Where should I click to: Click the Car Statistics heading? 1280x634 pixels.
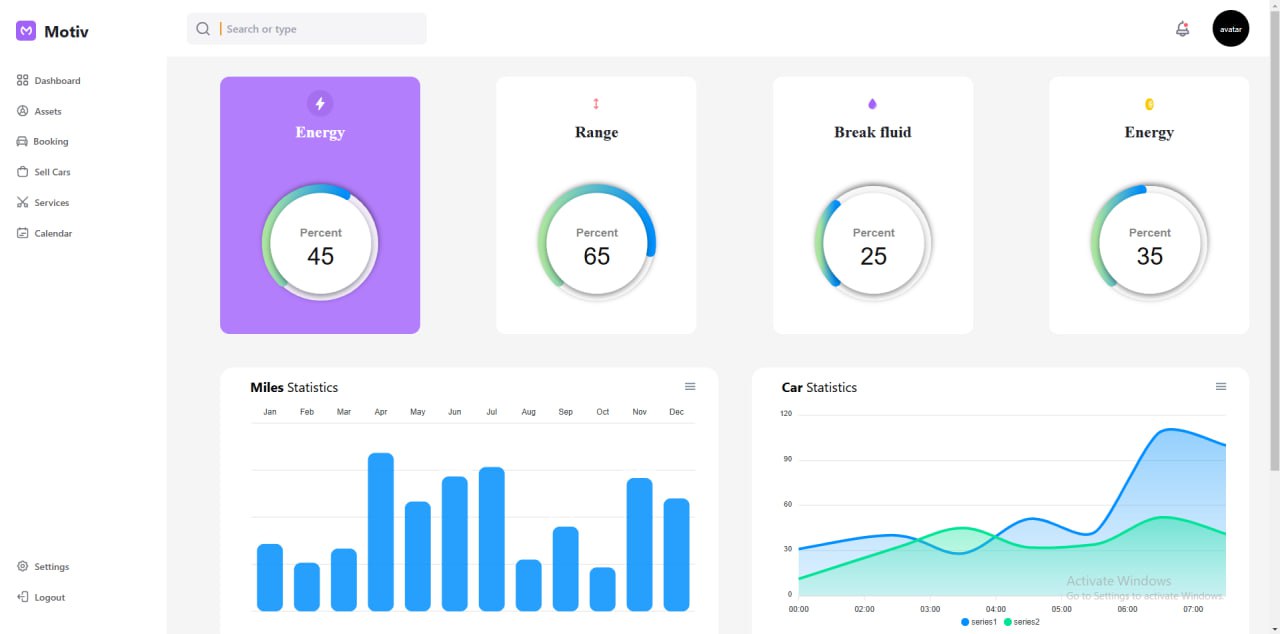(x=819, y=387)
